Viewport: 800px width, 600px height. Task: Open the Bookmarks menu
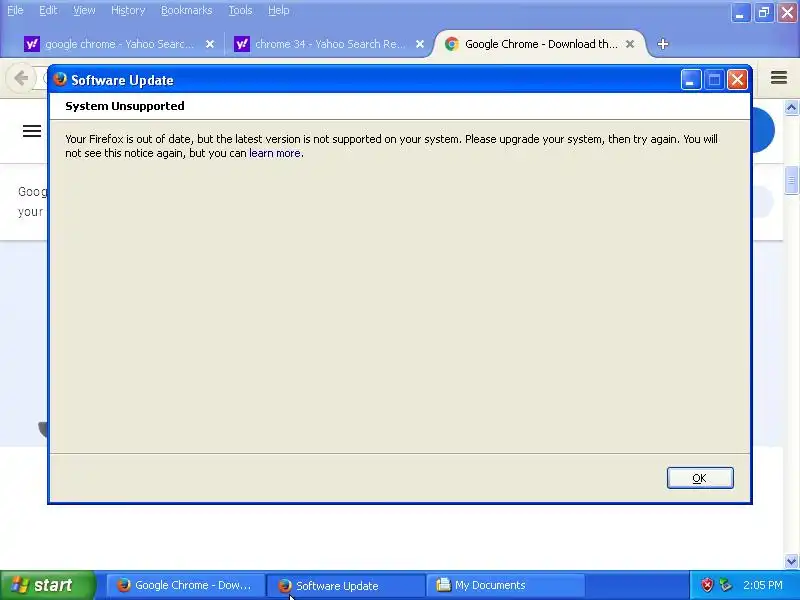pos(186,10)
